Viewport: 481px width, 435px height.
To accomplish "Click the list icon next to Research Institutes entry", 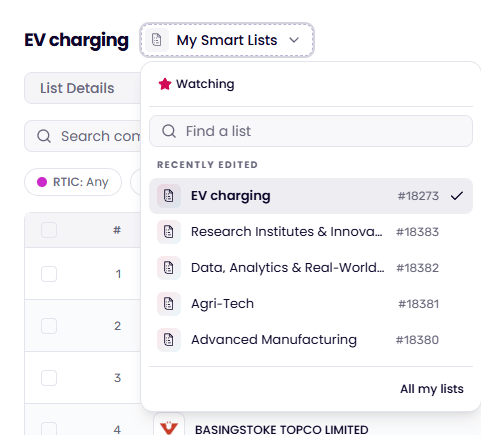I will [169, 232].
